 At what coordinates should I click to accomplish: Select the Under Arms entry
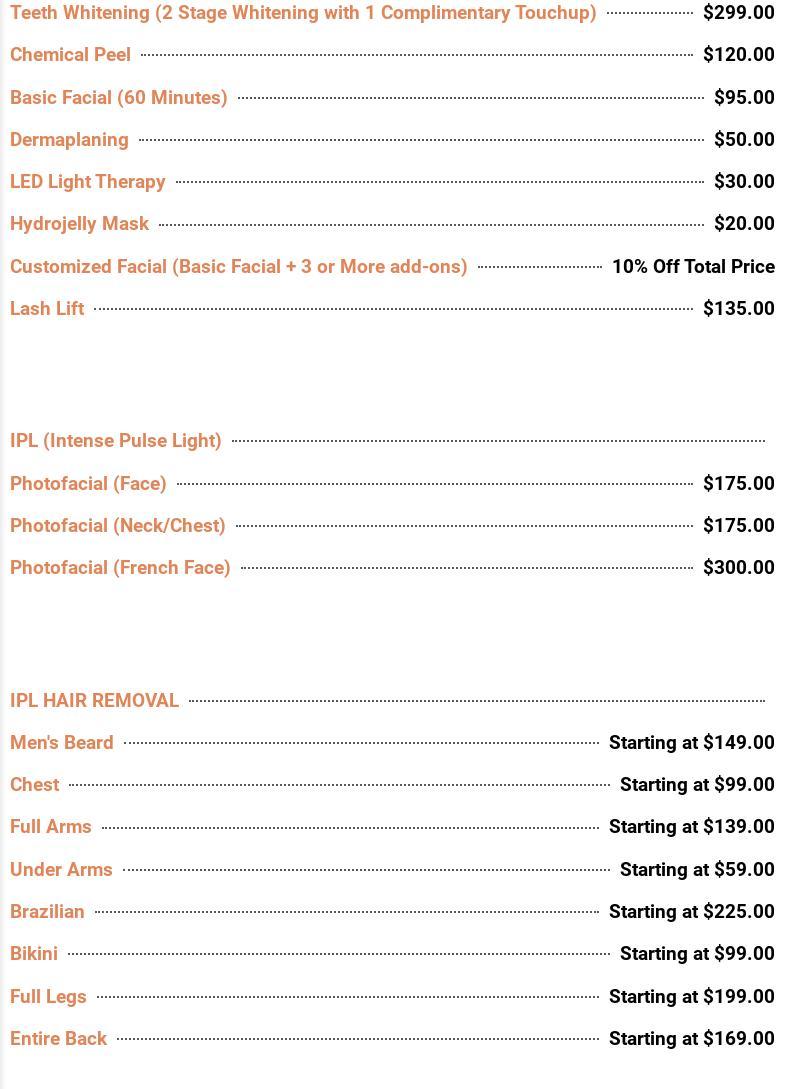[x=61, y=870]
